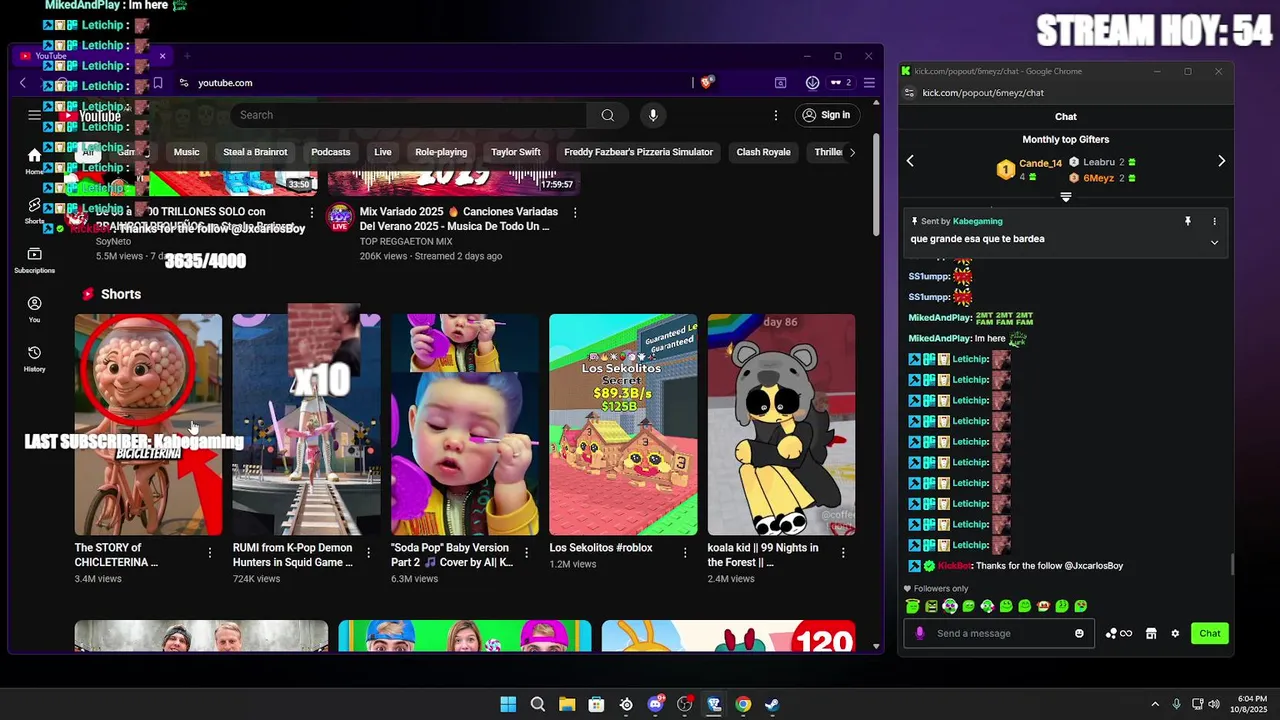1280x720 pixels.
Task: Open Discord from the taskbar
Action: click(656, 704)
